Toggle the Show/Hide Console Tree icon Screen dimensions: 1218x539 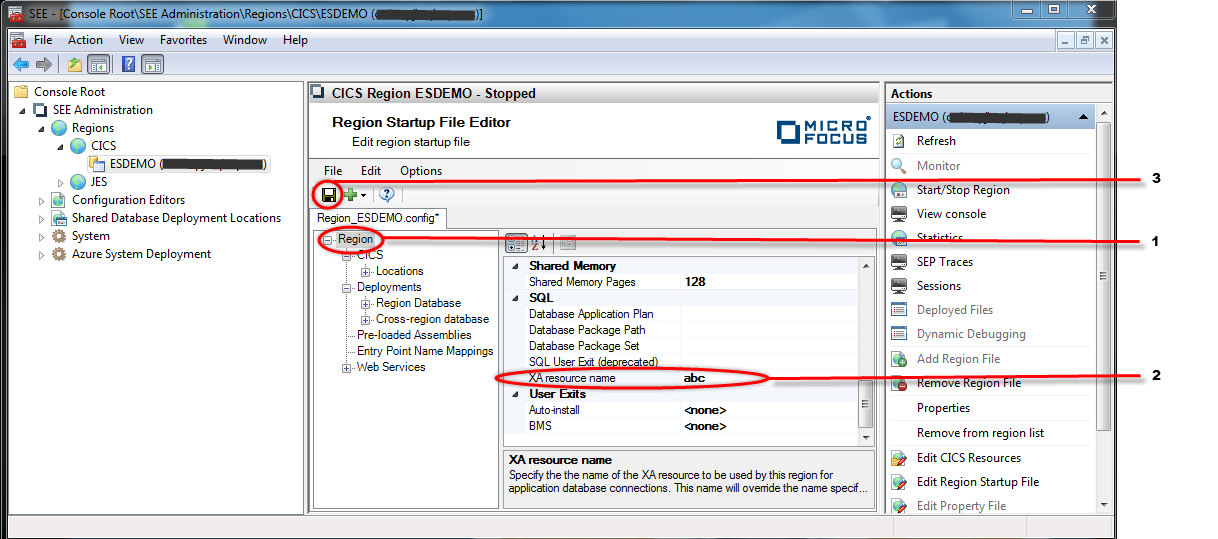click(x=98, y=64)
